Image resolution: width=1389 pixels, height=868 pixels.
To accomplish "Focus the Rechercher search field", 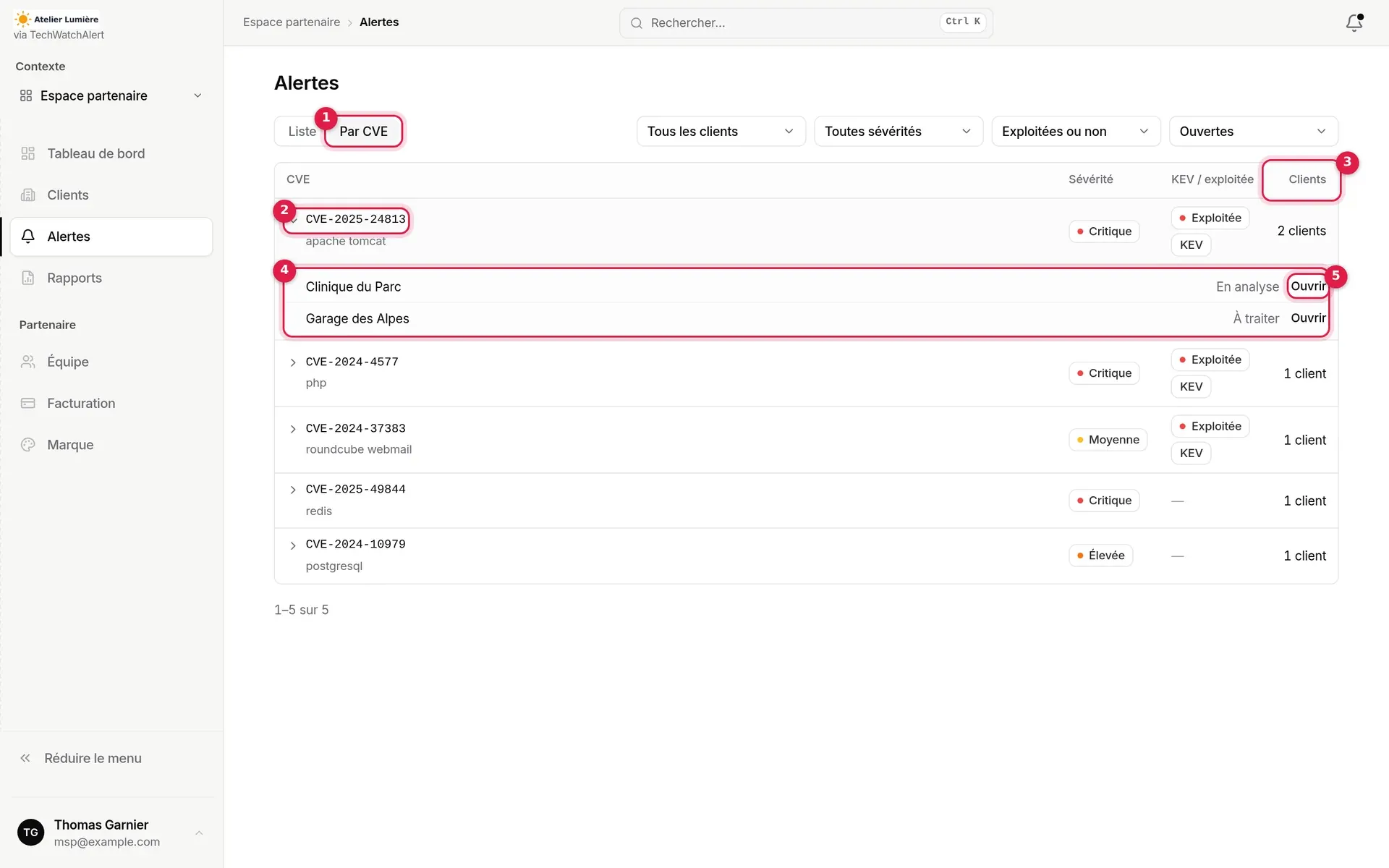I will (x=806, y=23).
